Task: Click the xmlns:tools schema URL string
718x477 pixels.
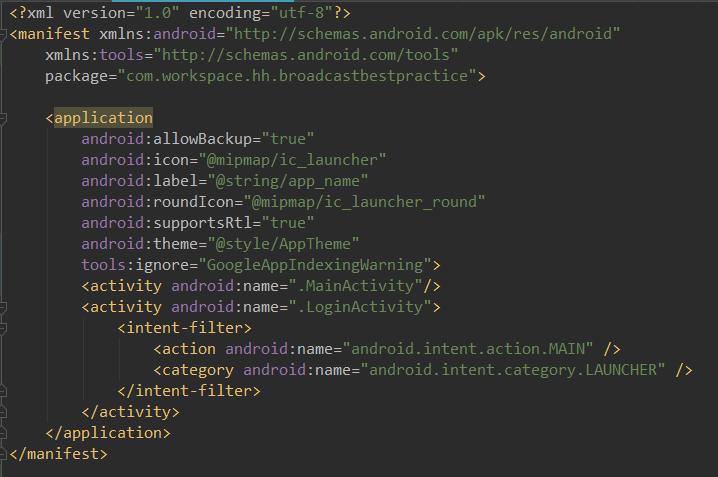Action: 305,55
